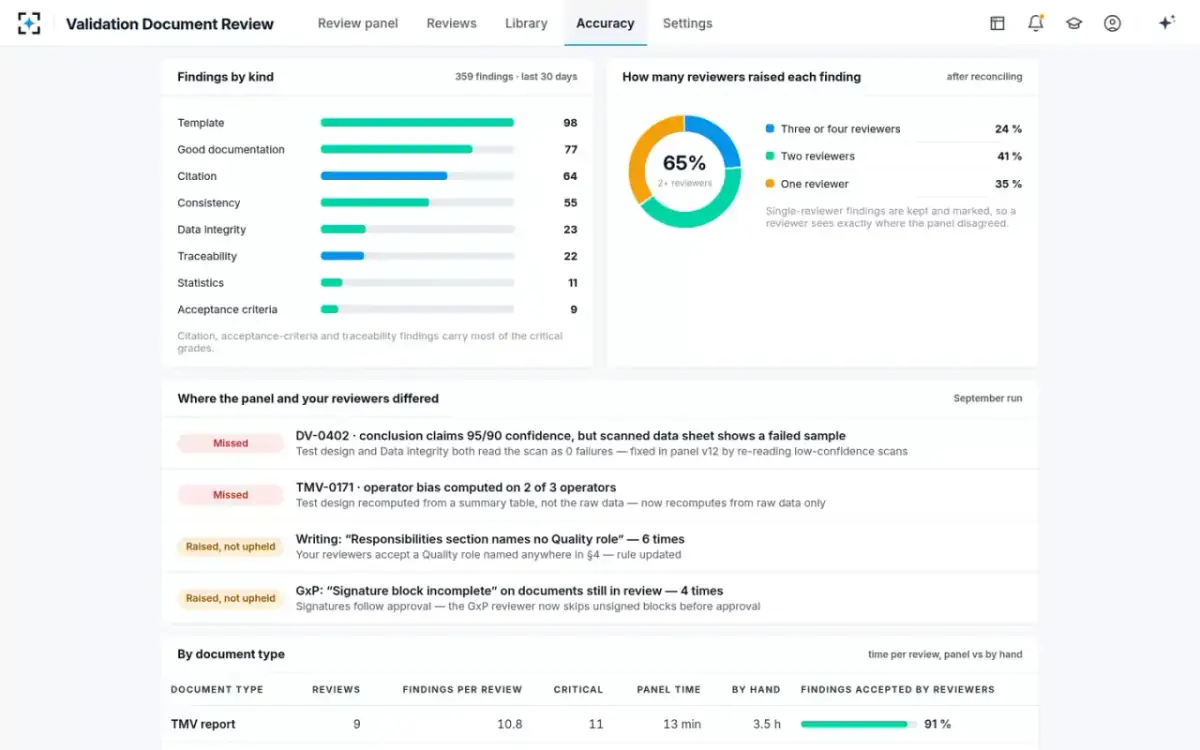Image resolution: width=1200 pixels, height=750 pixels.
Task: Sort by the By Hand column header
Action: (x=756, y=690)
